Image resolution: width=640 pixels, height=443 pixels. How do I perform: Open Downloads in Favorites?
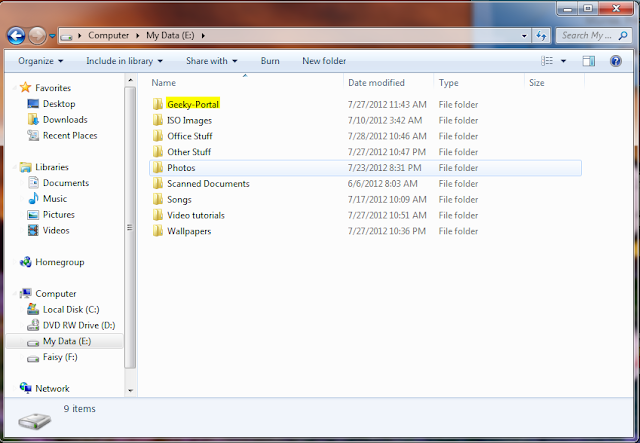click(x=58, y=120)
